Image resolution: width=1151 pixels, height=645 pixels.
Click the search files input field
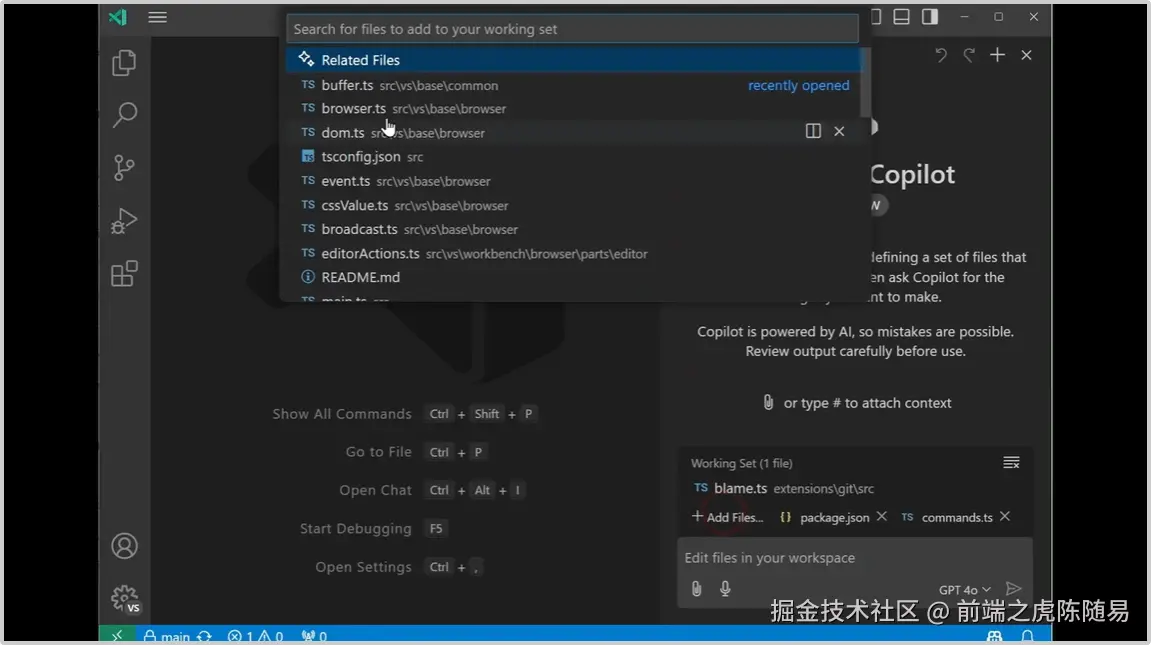(x=572, y=29)
